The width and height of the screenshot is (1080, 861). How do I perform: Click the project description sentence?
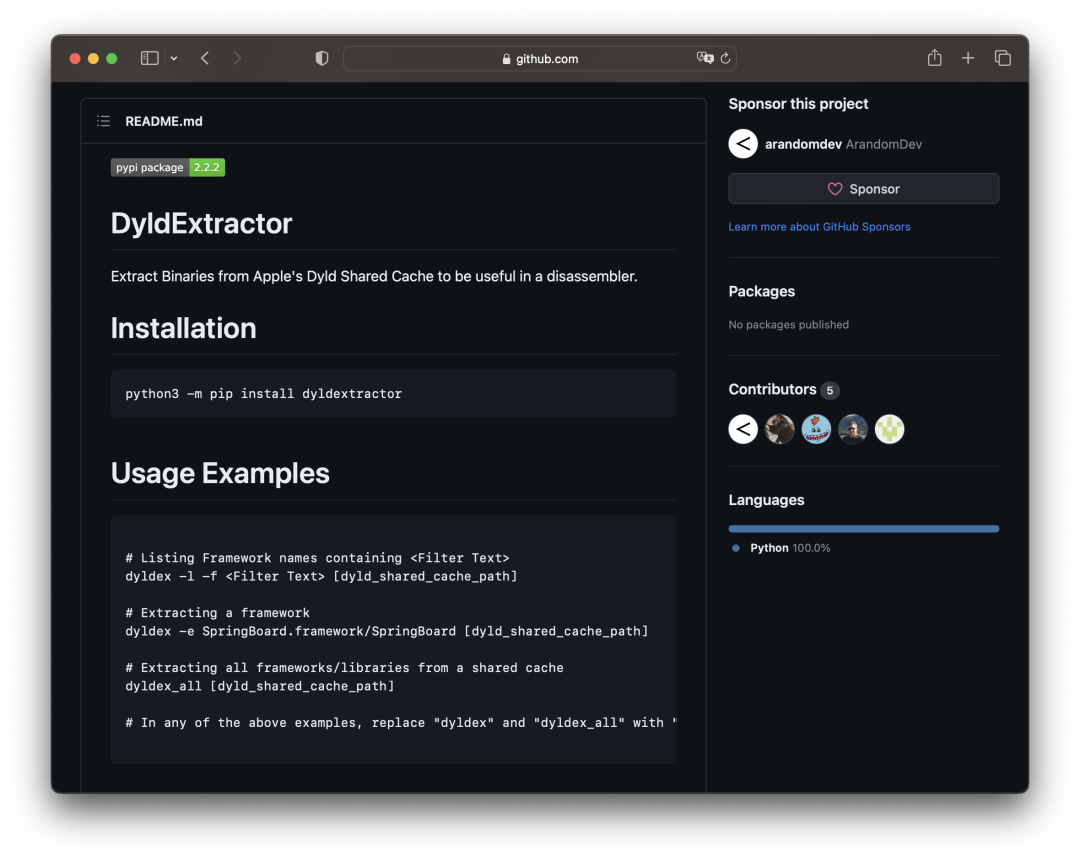(x=374, y=276)
